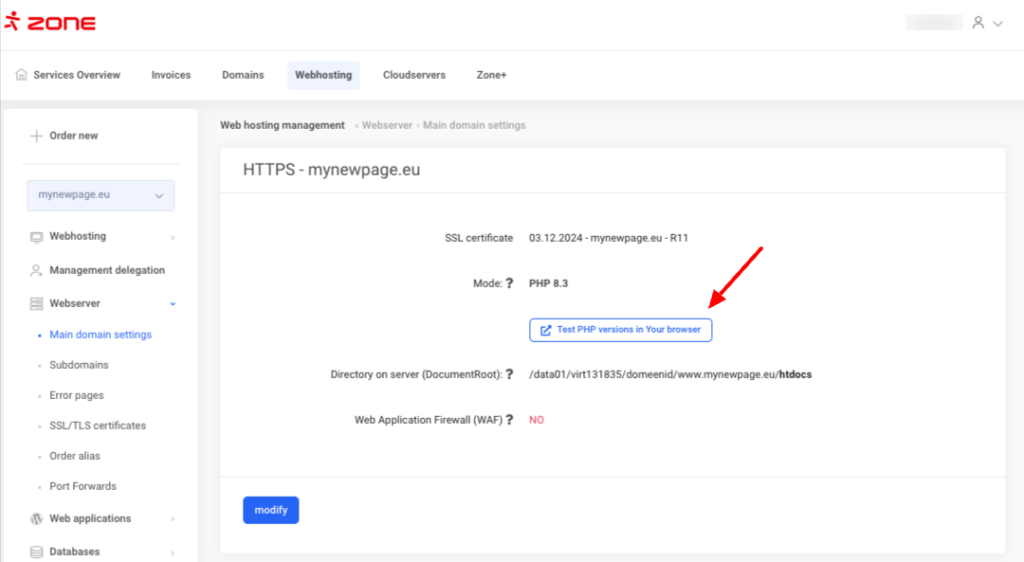Click the question mark next to Mode
Image resolution: width=1024 pixels, height=562 pixels.
coord(509,283)
